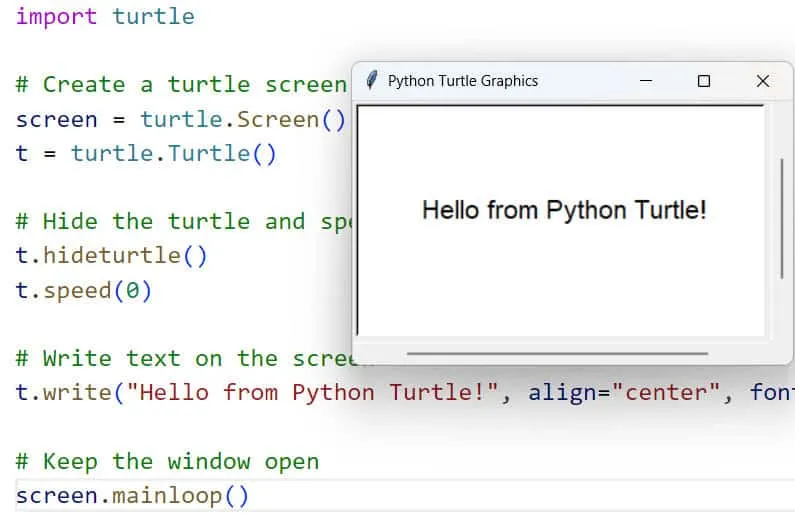Click the "# Keep the window open" comment

point(167,461)
